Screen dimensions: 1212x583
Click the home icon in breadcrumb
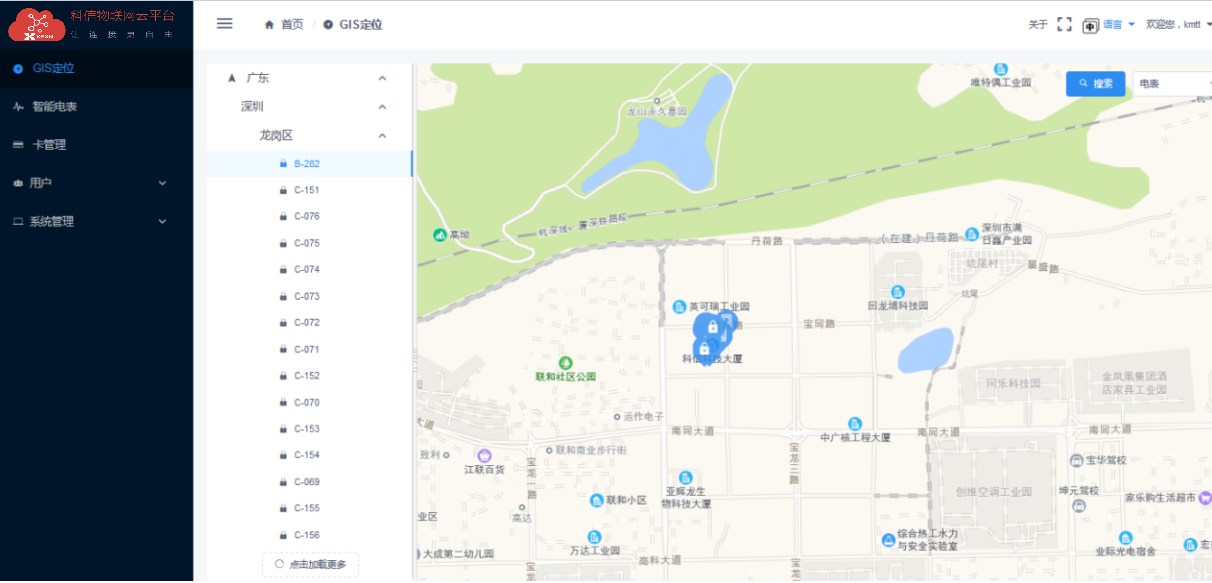coord(269,25)
